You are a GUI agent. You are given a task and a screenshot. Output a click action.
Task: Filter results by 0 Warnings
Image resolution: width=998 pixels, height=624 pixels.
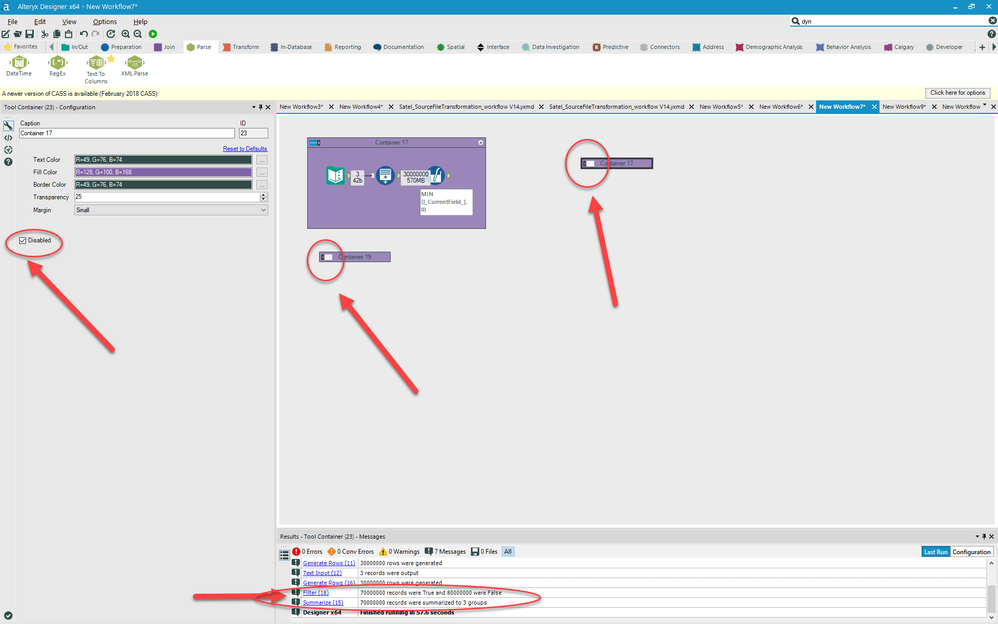pyautogui.click(x=399, y=551)
